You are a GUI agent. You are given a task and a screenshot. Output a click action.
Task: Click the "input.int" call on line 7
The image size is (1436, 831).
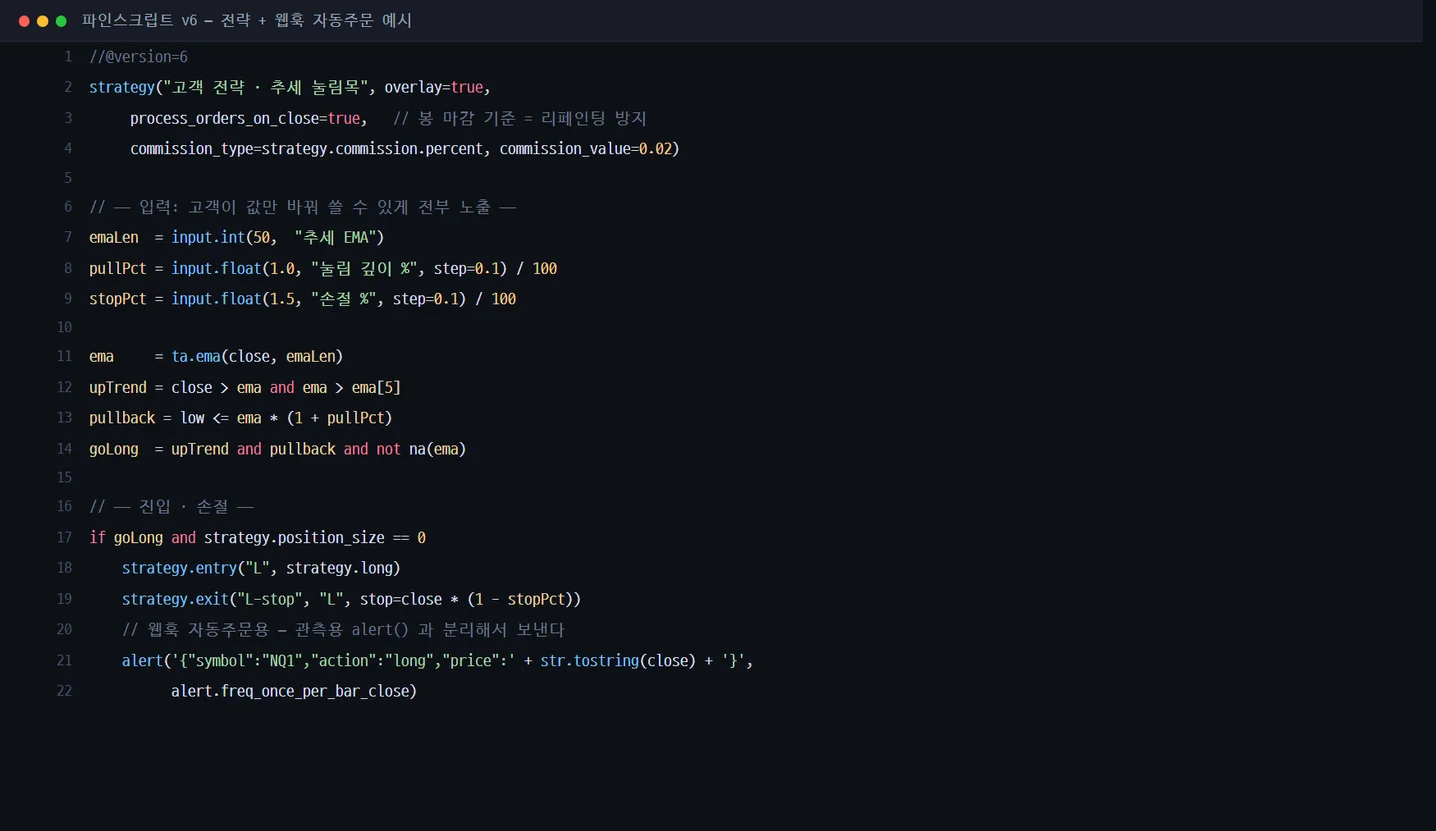208,237
